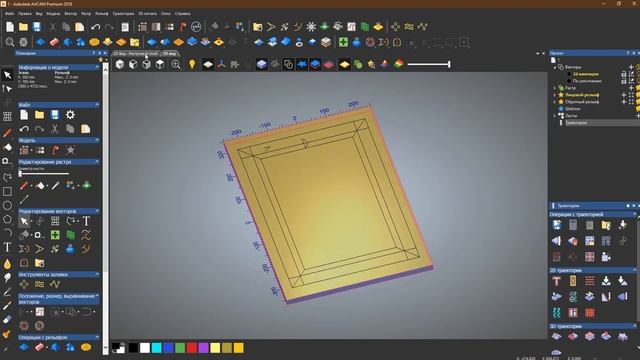This screenshot has height=360, width=640.
Task: Toggle the yellow lightbulb lighting icon in the view toolbar
Action: 192,64
